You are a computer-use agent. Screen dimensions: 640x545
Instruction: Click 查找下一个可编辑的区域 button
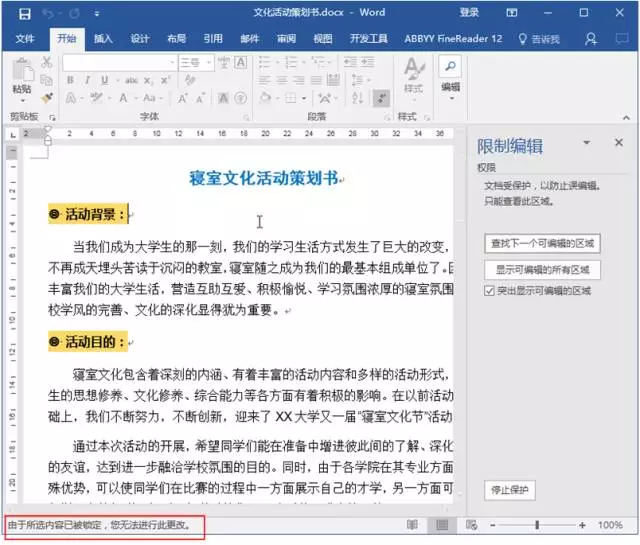point(542,244)
